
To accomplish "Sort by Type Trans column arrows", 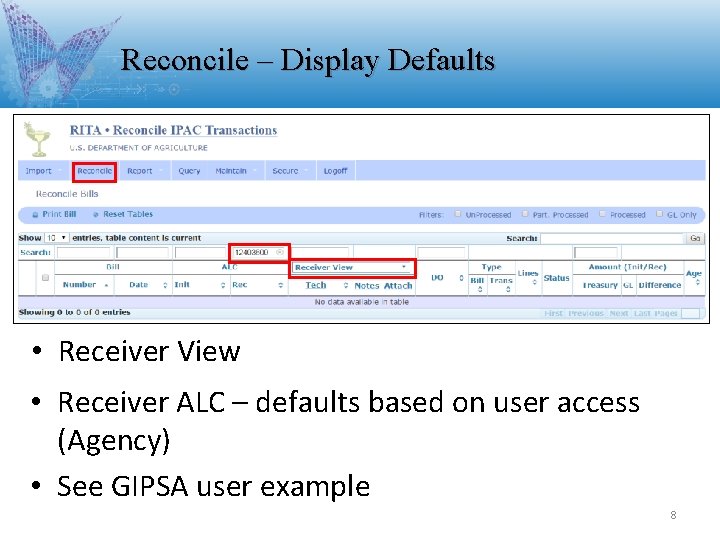I will pos(508,289).
